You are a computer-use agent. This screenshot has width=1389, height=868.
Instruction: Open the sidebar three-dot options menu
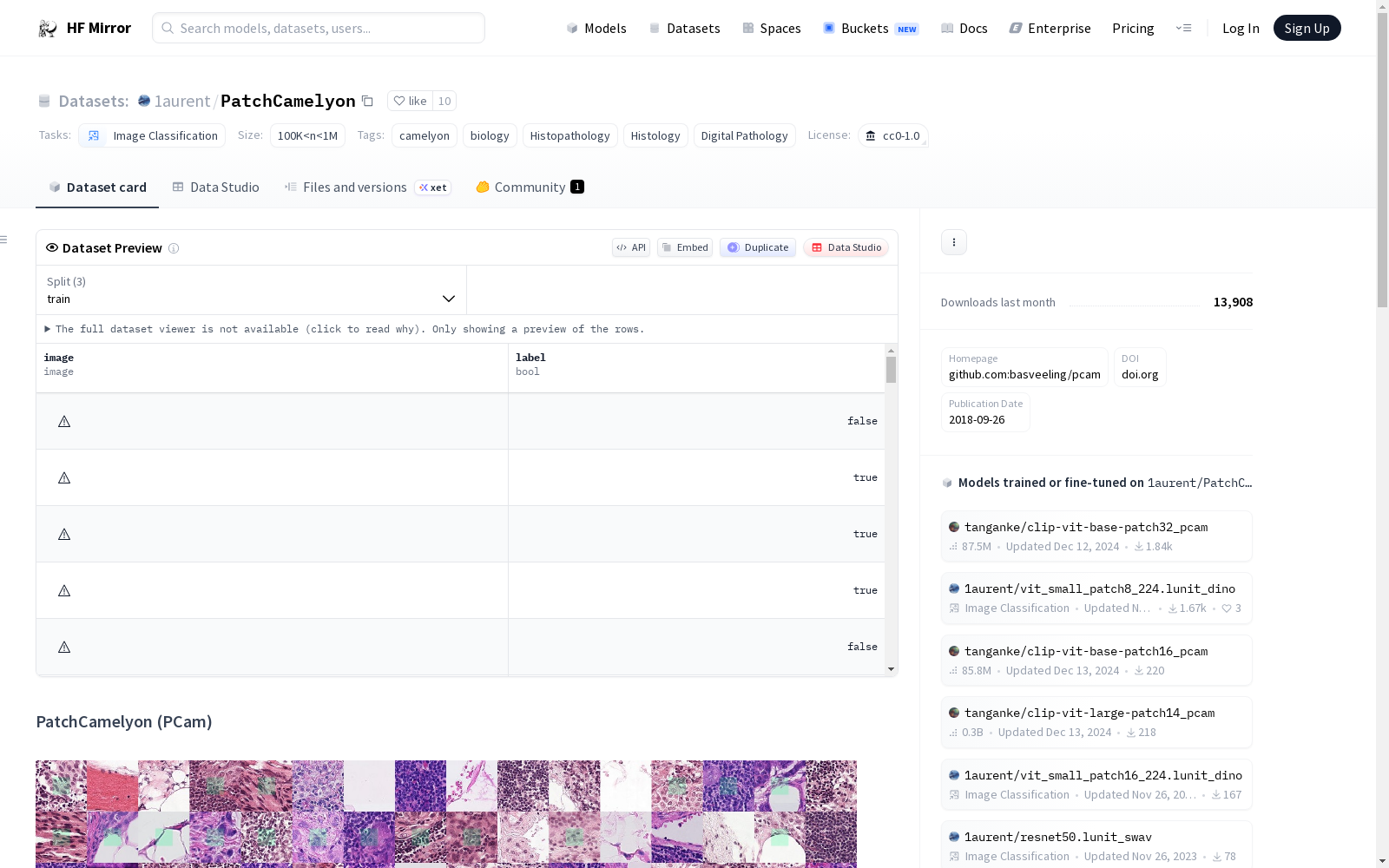954,242
